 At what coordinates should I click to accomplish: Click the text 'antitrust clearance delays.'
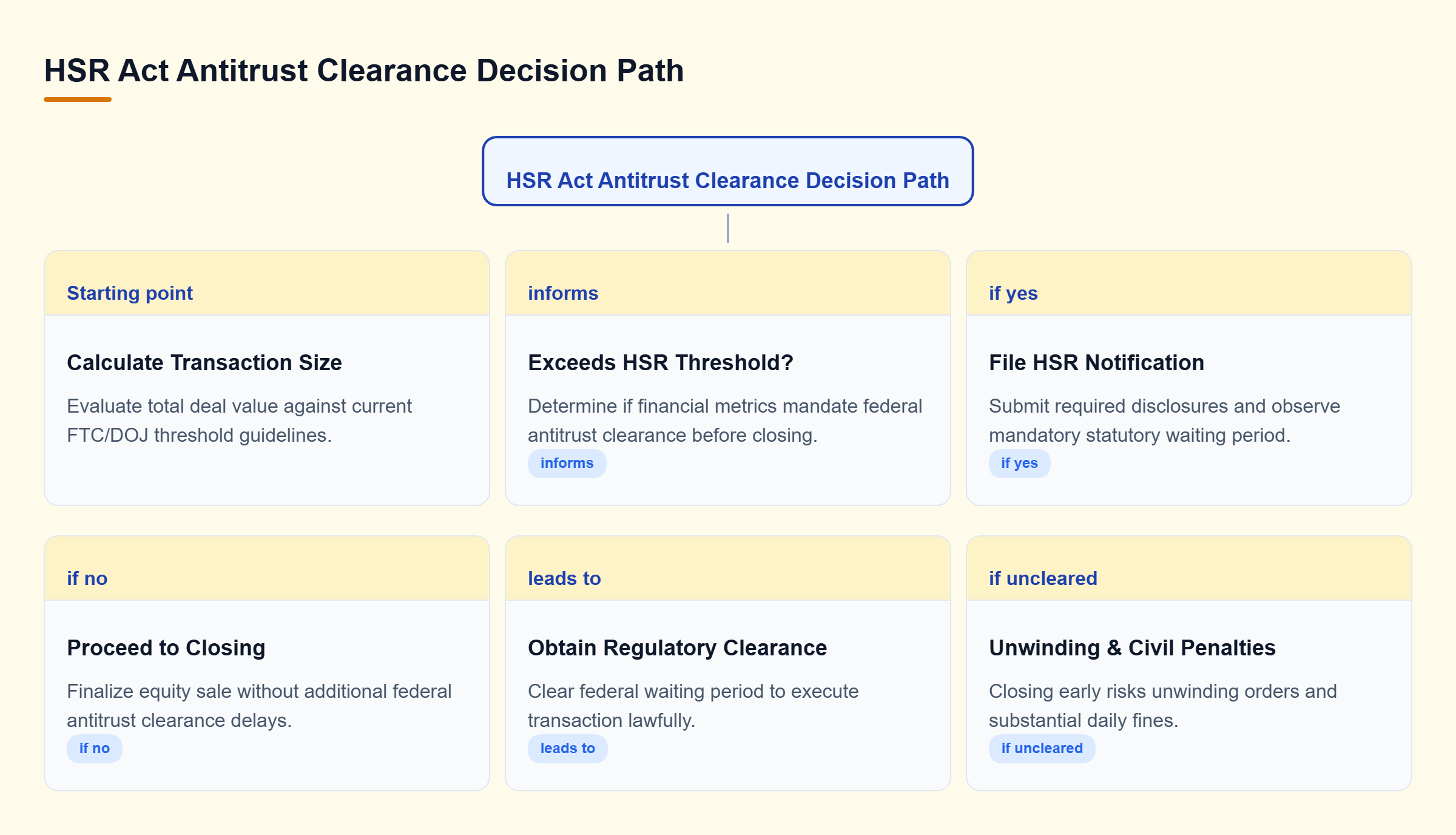(x=179, y=720)
